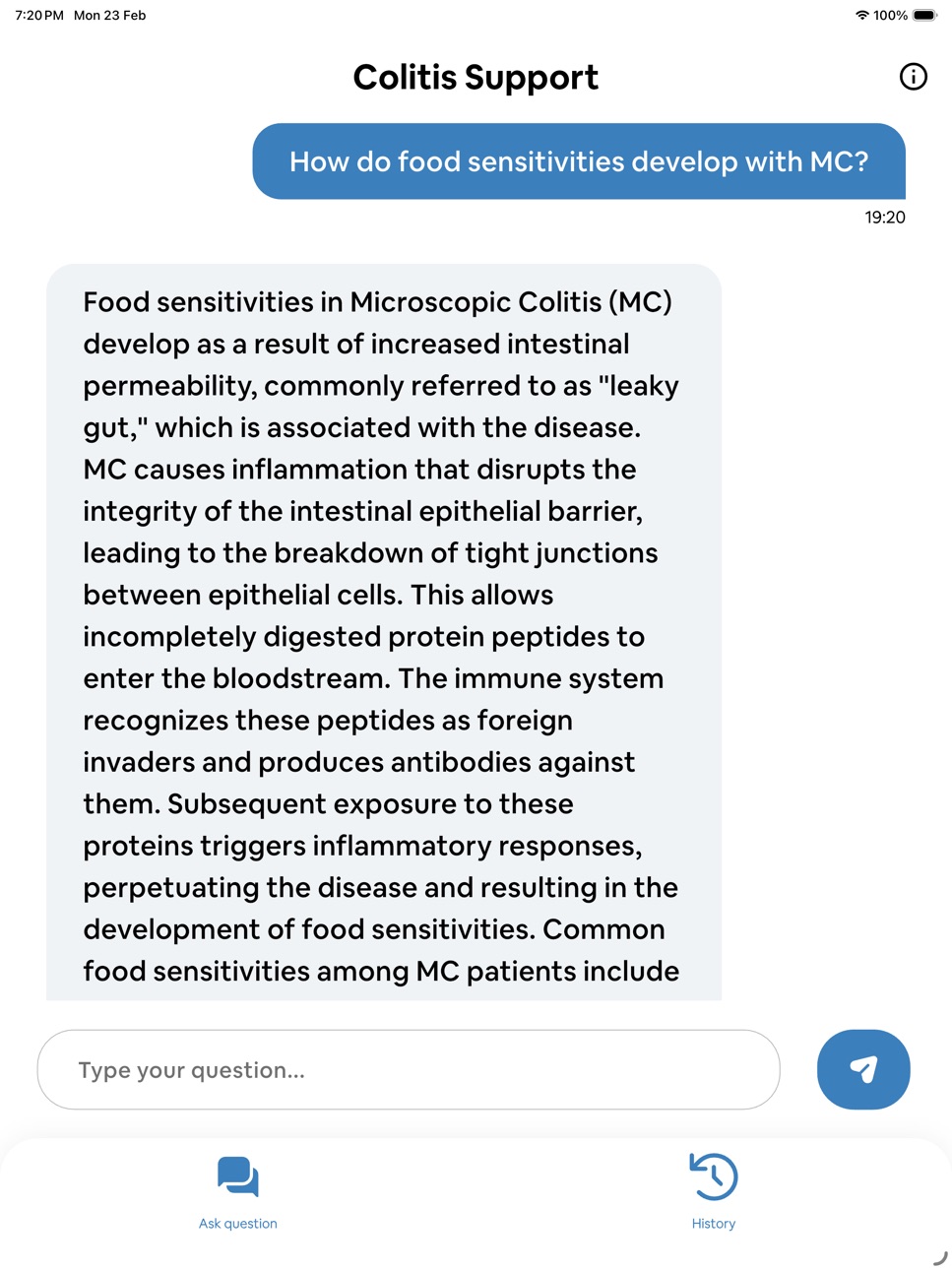
Task: Tap the Wi-Fi icon in status bar
Action: 862,16
